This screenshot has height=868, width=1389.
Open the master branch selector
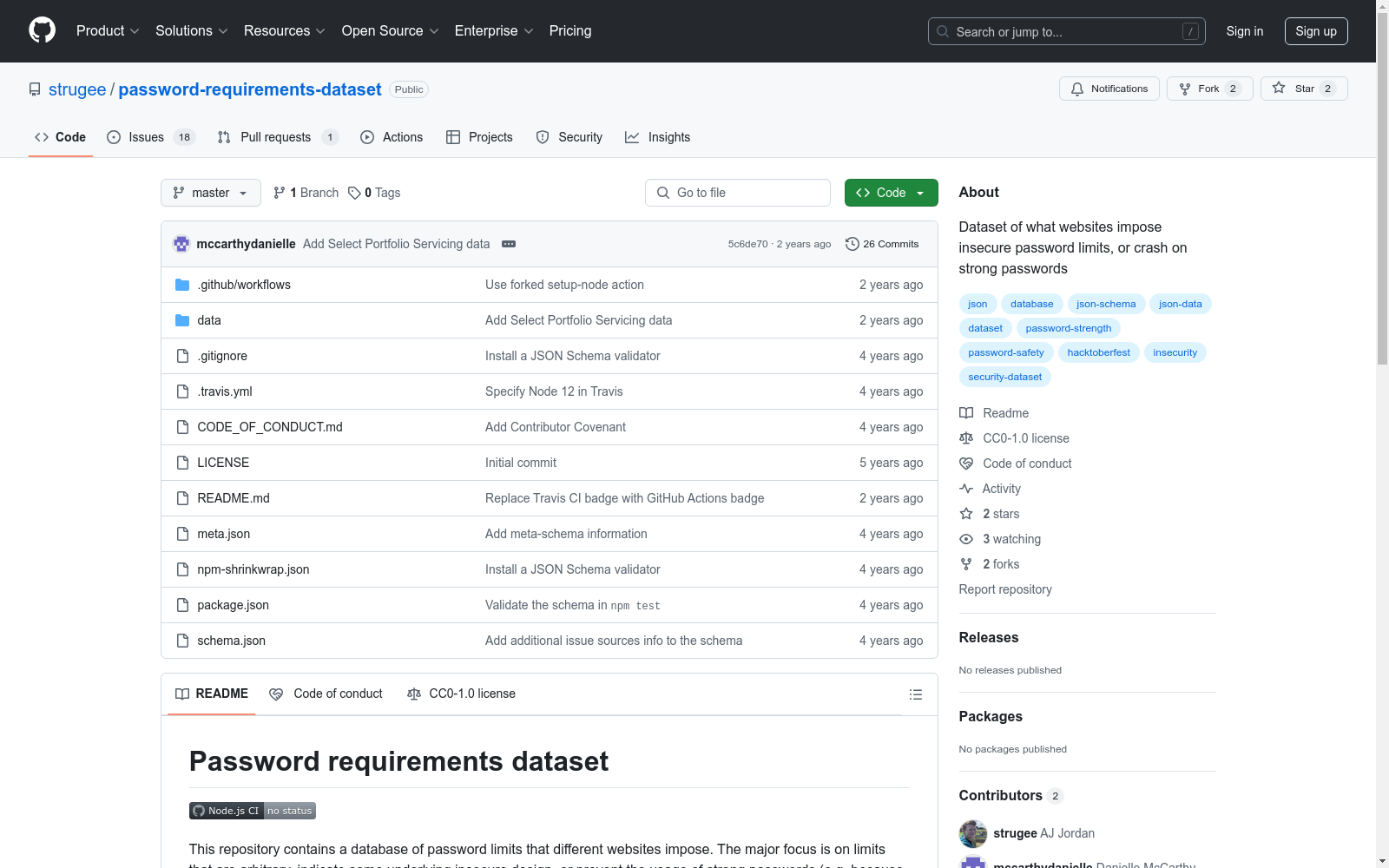pyautogui.click(x=211, y=193)
